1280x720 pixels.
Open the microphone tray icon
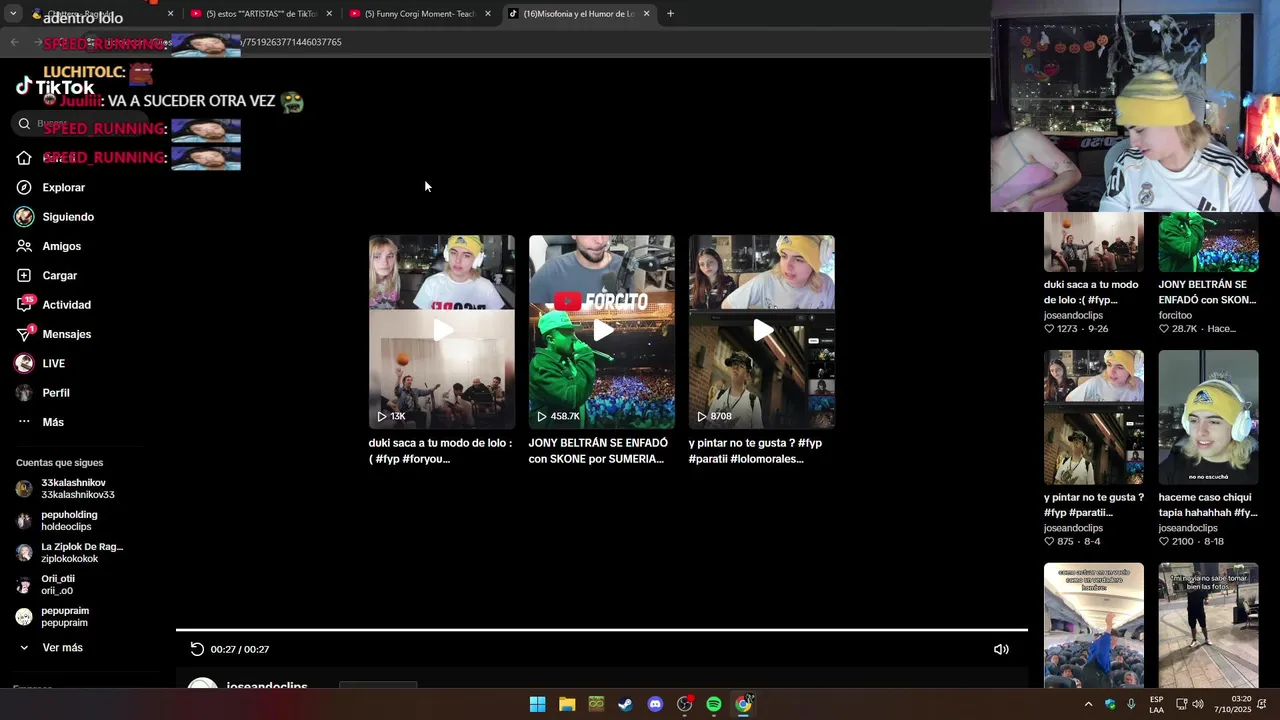[1131, 704]
